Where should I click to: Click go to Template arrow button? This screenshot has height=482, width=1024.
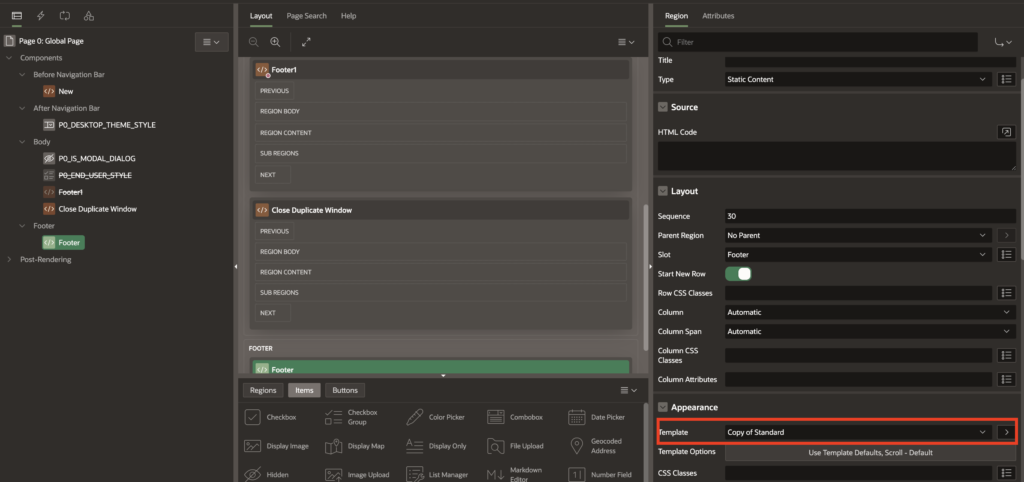tap(1006, 432)
